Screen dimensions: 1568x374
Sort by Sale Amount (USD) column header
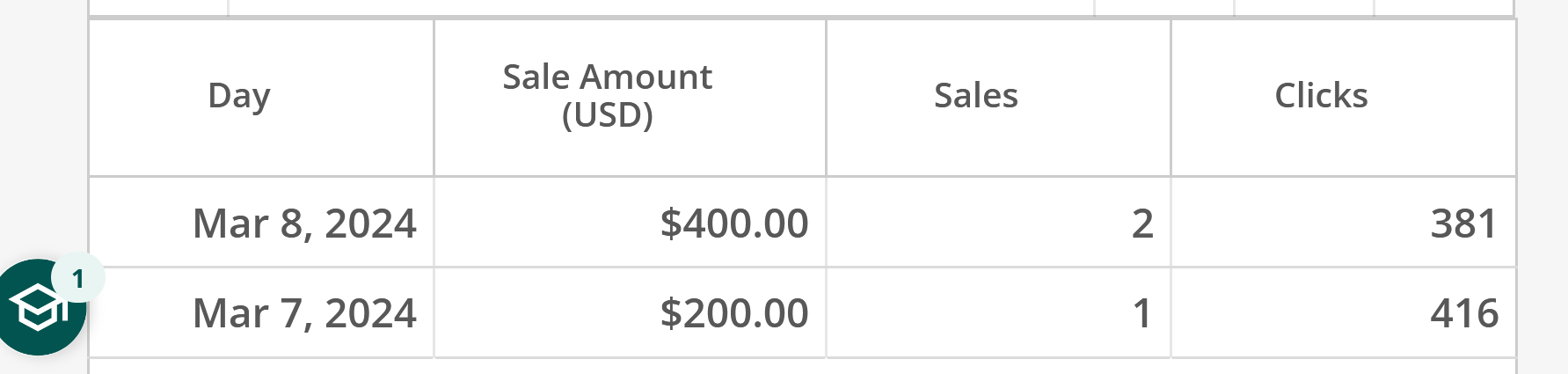click(608, 96)
